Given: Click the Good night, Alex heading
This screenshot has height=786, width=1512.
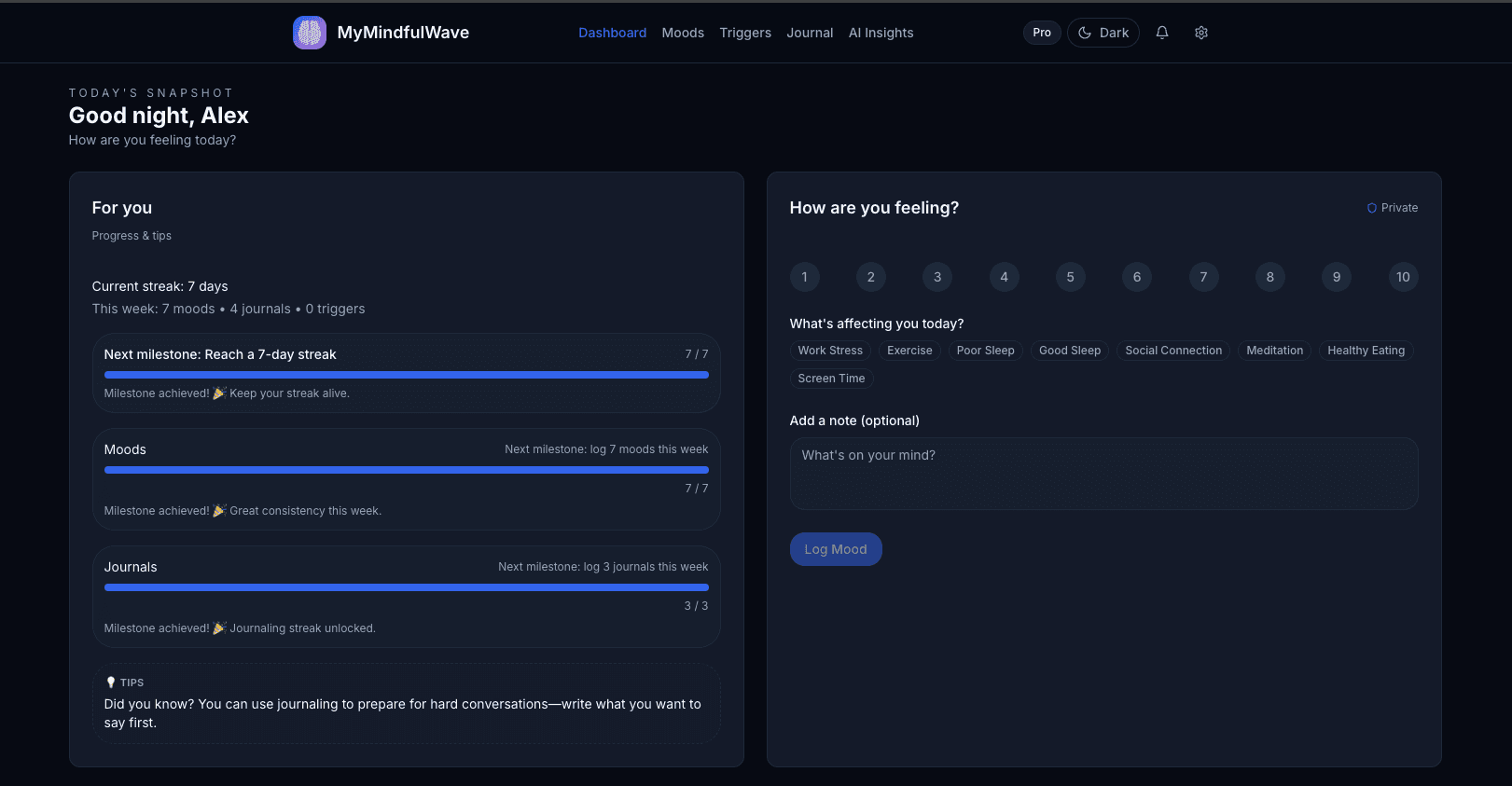Looking at the screenshot, I should pos(159,116).
